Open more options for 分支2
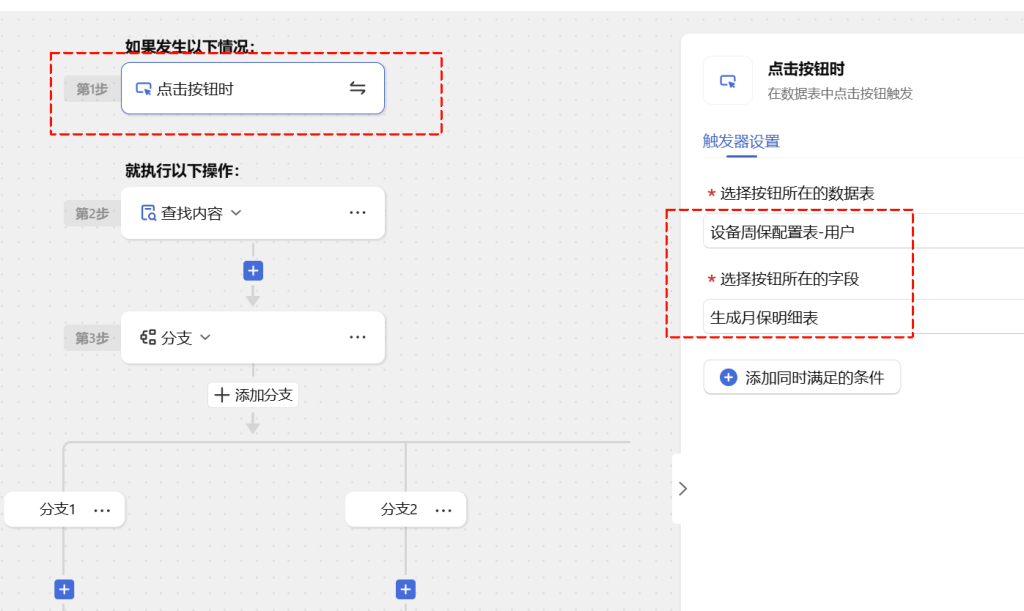 point(443,510)
